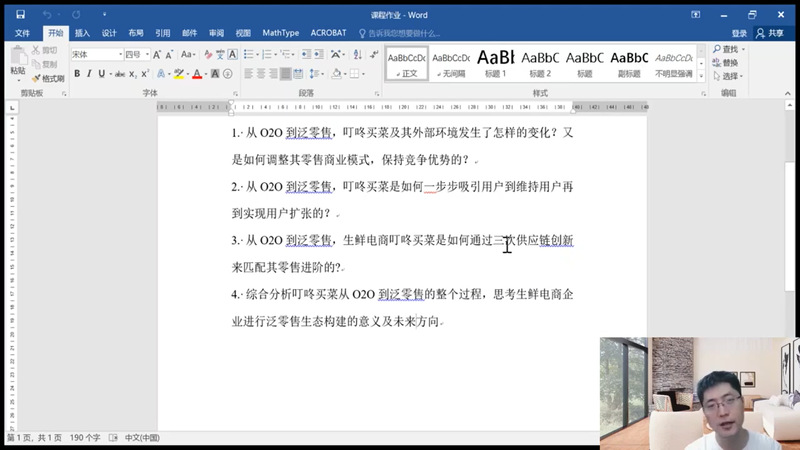Select the 标题 1 heading style
Image resolution: width=800 pixels, height=450 pixels.
pos(496,61)
